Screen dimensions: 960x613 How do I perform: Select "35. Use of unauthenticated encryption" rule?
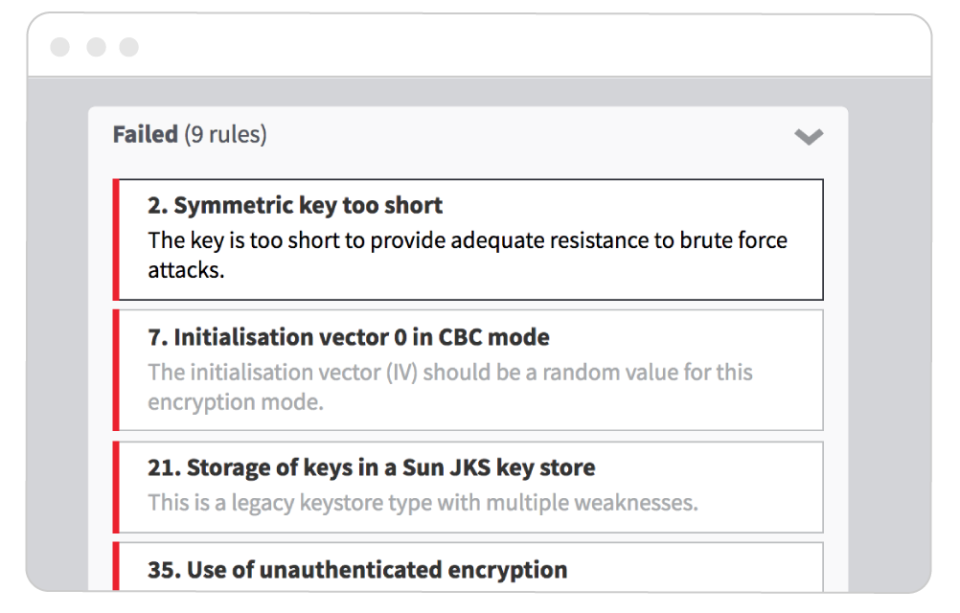click(x=357, y=570)
